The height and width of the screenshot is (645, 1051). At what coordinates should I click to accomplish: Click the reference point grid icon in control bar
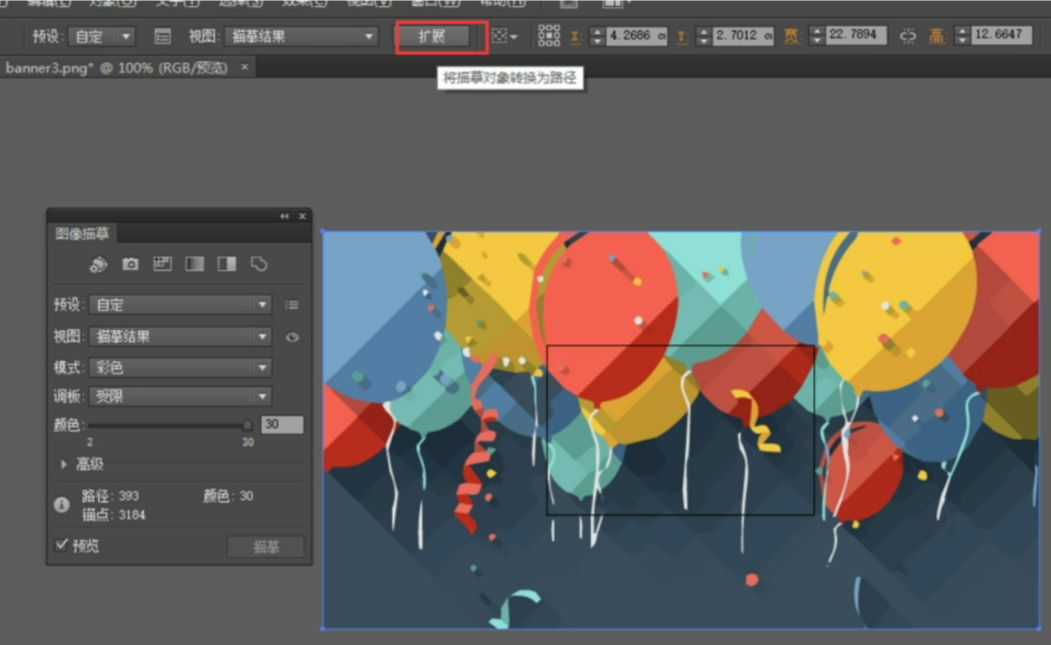click(549, 36)
